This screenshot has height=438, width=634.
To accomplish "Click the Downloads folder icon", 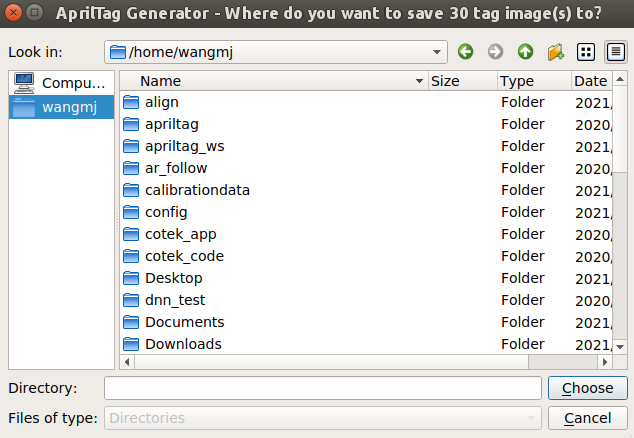I will click(131, 344).
